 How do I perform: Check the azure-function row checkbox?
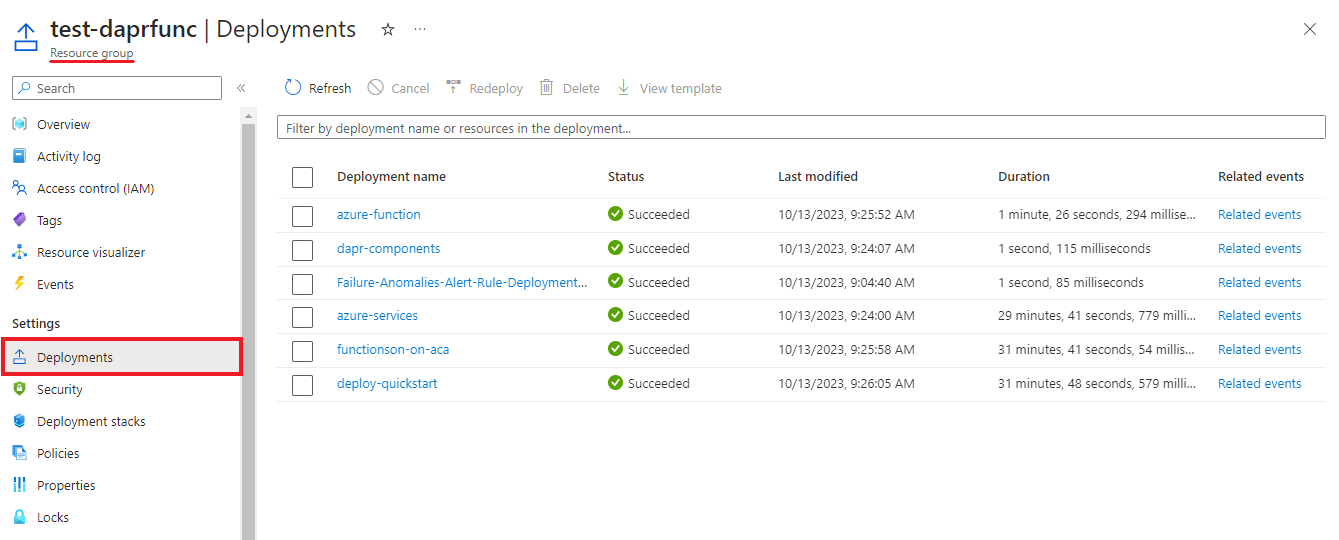(303, 215)
